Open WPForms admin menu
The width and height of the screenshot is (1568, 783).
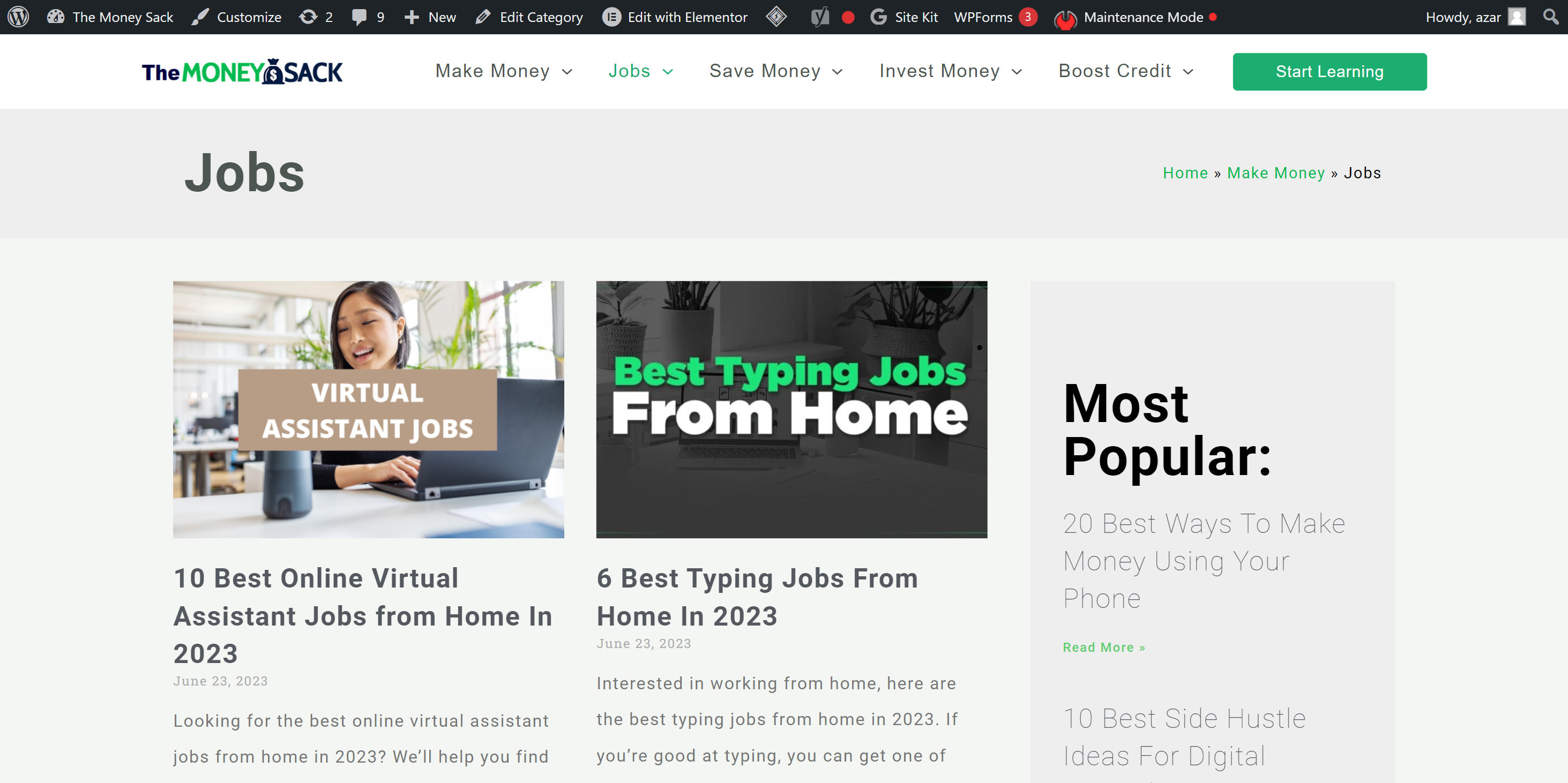click(983, 17)
